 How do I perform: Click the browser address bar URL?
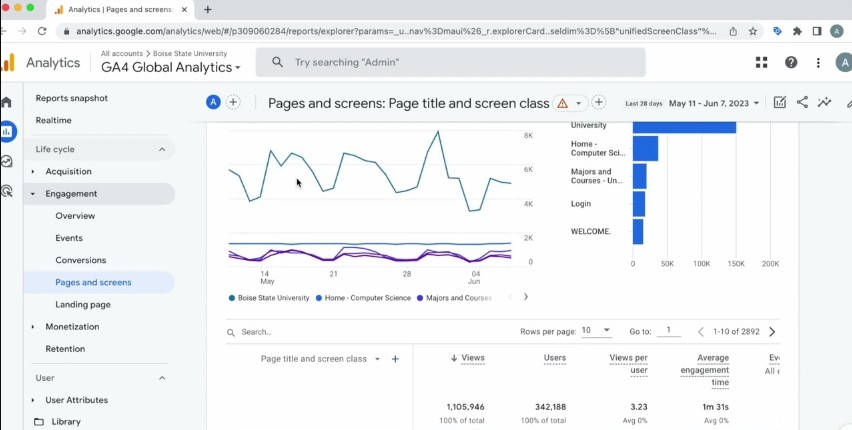[396, 32]
